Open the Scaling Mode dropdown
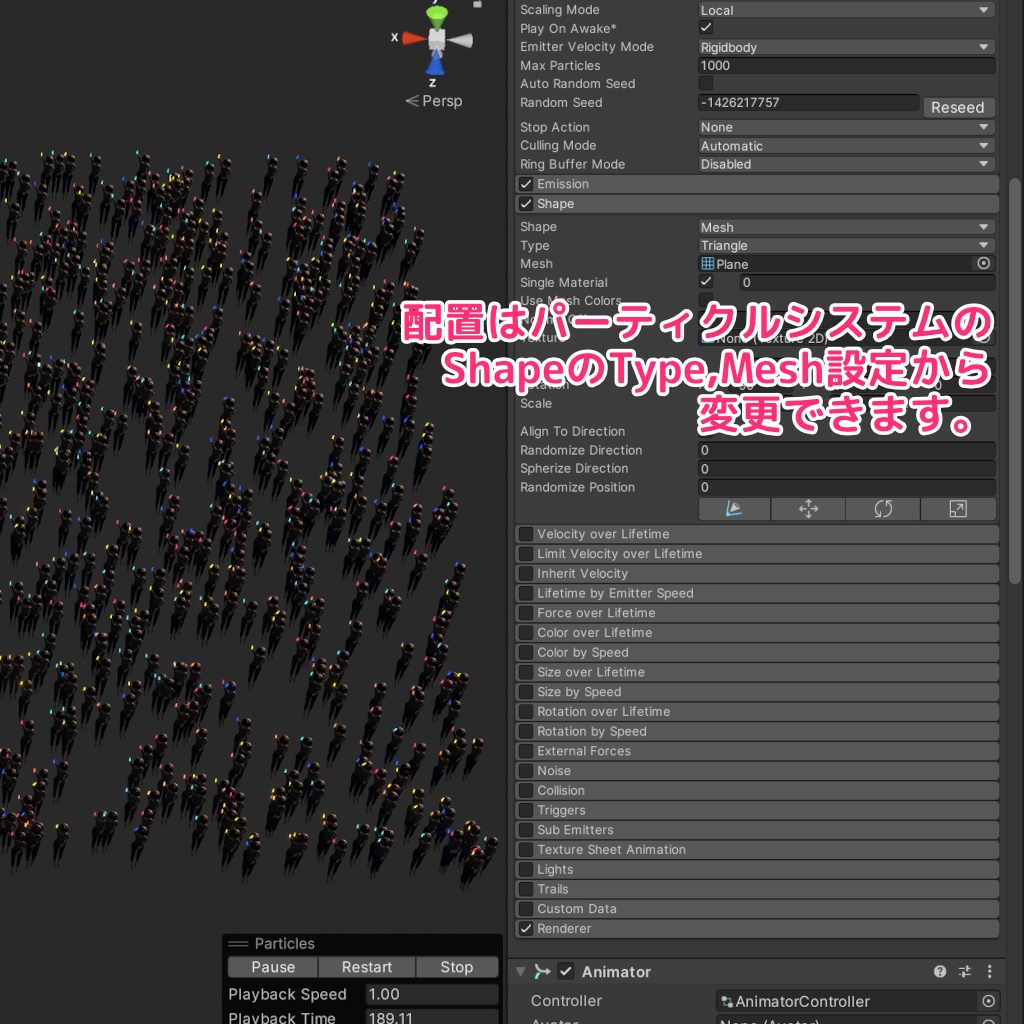Image resolution: width=1024 pixels, height=1024 pixels. point(845,9)
